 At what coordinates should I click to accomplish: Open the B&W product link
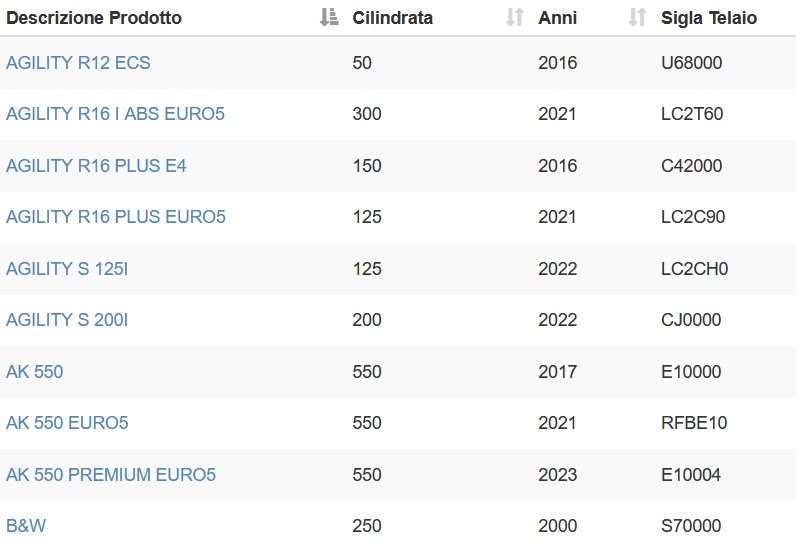(x=26, y=526)
